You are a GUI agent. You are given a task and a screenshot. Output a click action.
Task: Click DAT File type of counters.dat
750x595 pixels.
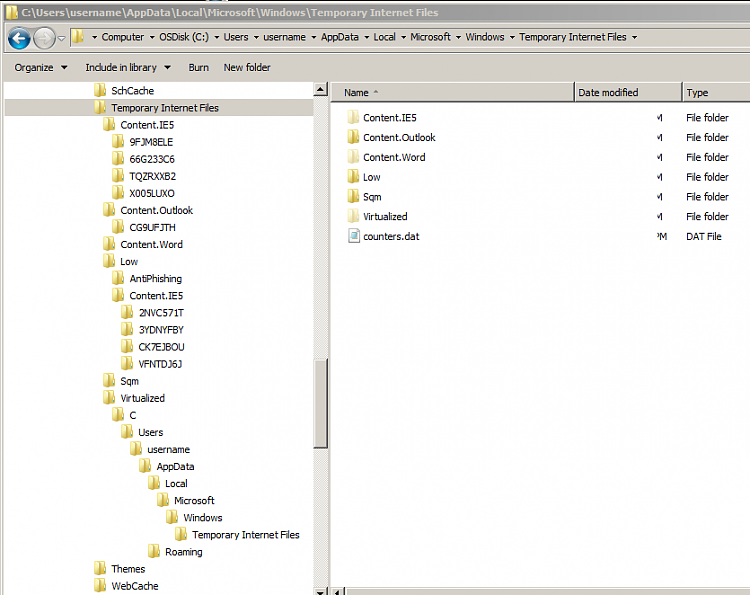[x=704, y=236]
